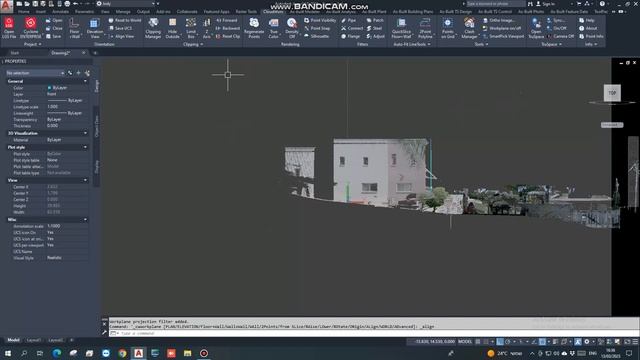Click the ByLayer color swatch in Properties

click(49, 88)
